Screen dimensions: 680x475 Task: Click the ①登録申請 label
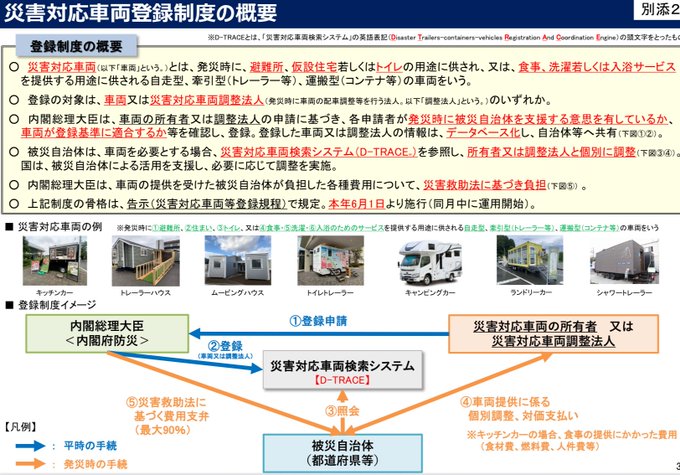(x=318, y=321)
